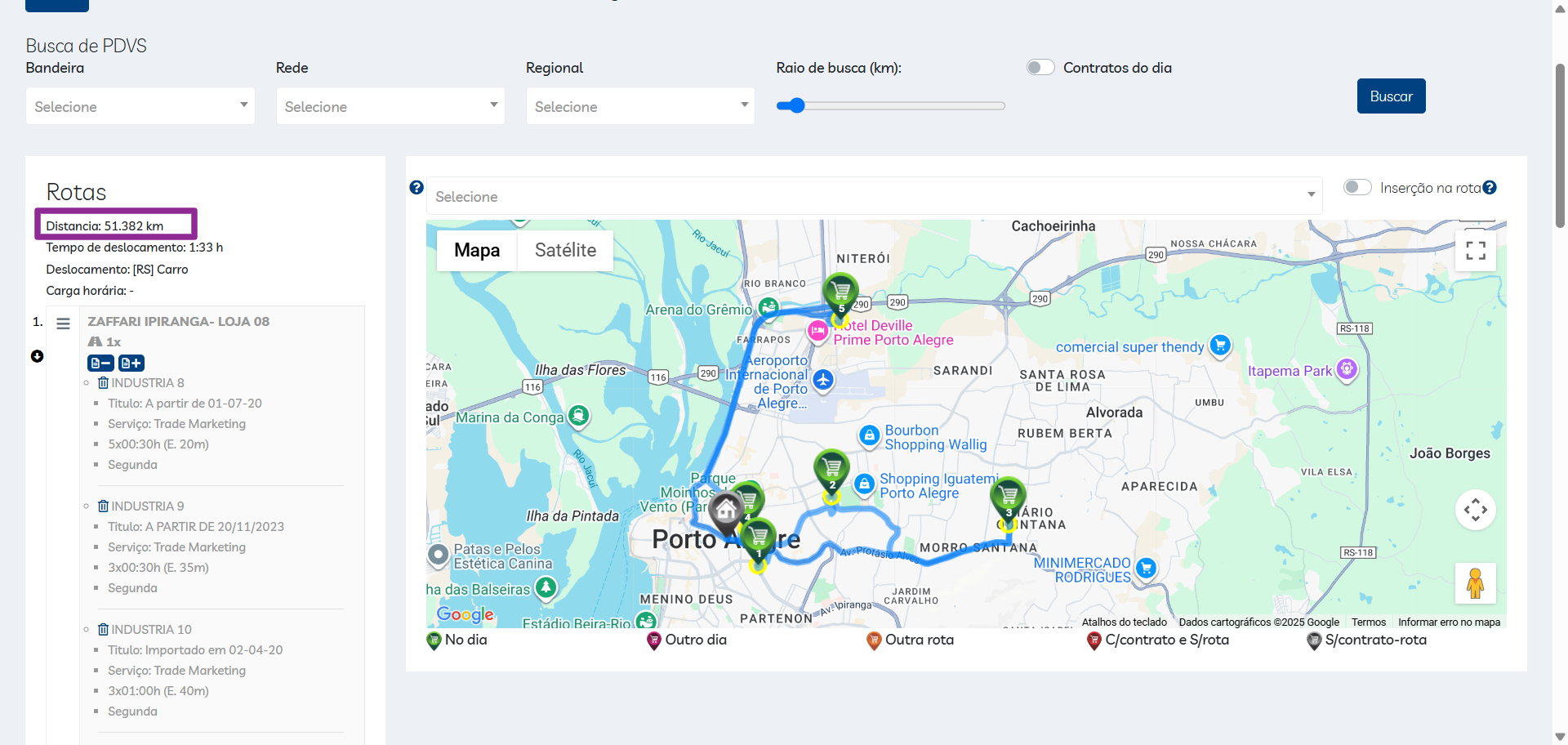Toggle fullscreen view on the map
The image size is (1568, 745).
(1475, 251)
